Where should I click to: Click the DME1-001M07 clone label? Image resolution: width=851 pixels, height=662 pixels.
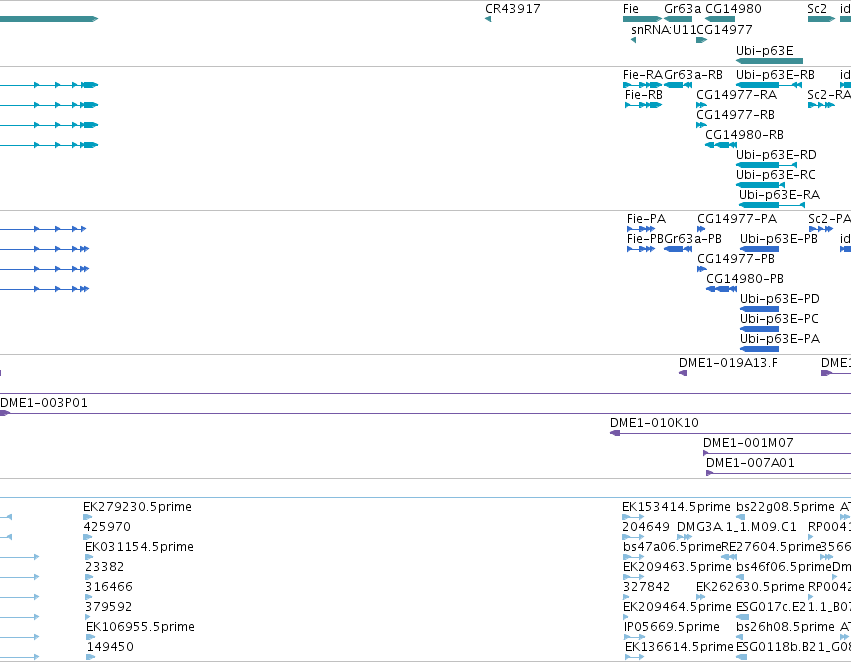(748, 443)
